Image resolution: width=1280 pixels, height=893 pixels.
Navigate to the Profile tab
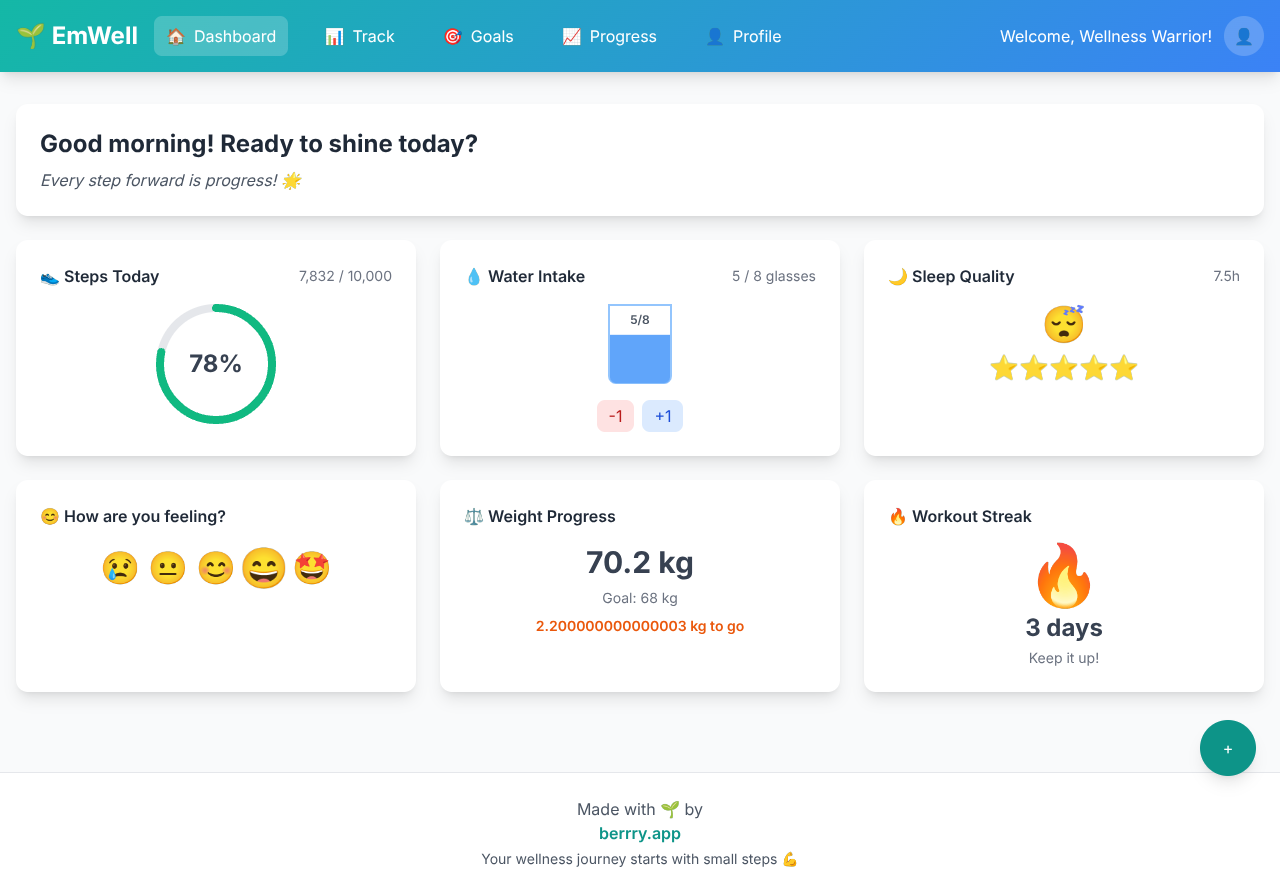pyautogui.click(x=743, y=36)
